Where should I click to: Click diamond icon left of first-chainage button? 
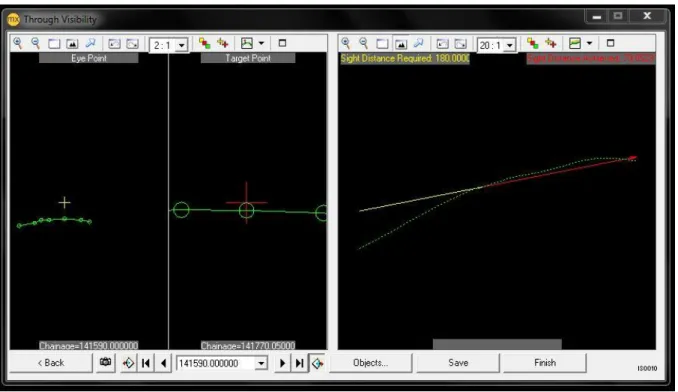[128, 363]
